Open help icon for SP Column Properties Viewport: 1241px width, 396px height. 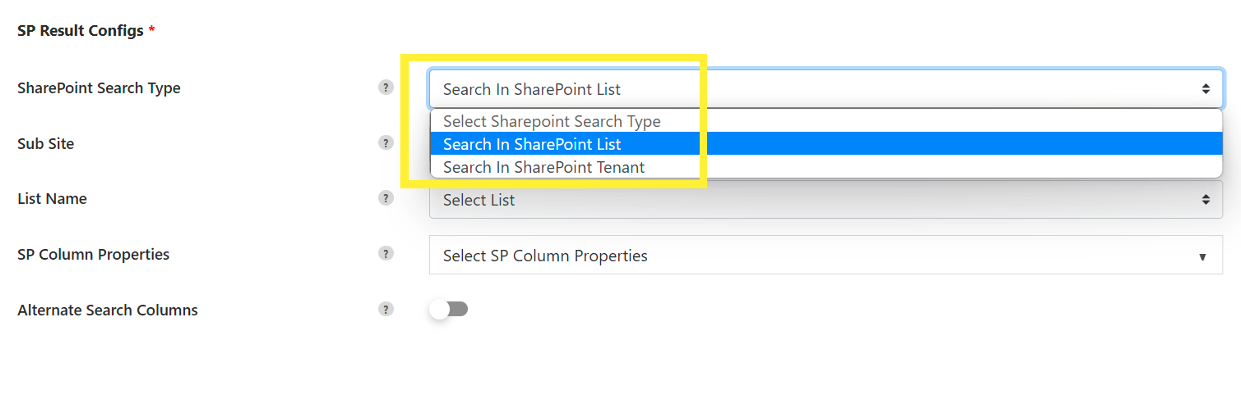coord(386,254)
